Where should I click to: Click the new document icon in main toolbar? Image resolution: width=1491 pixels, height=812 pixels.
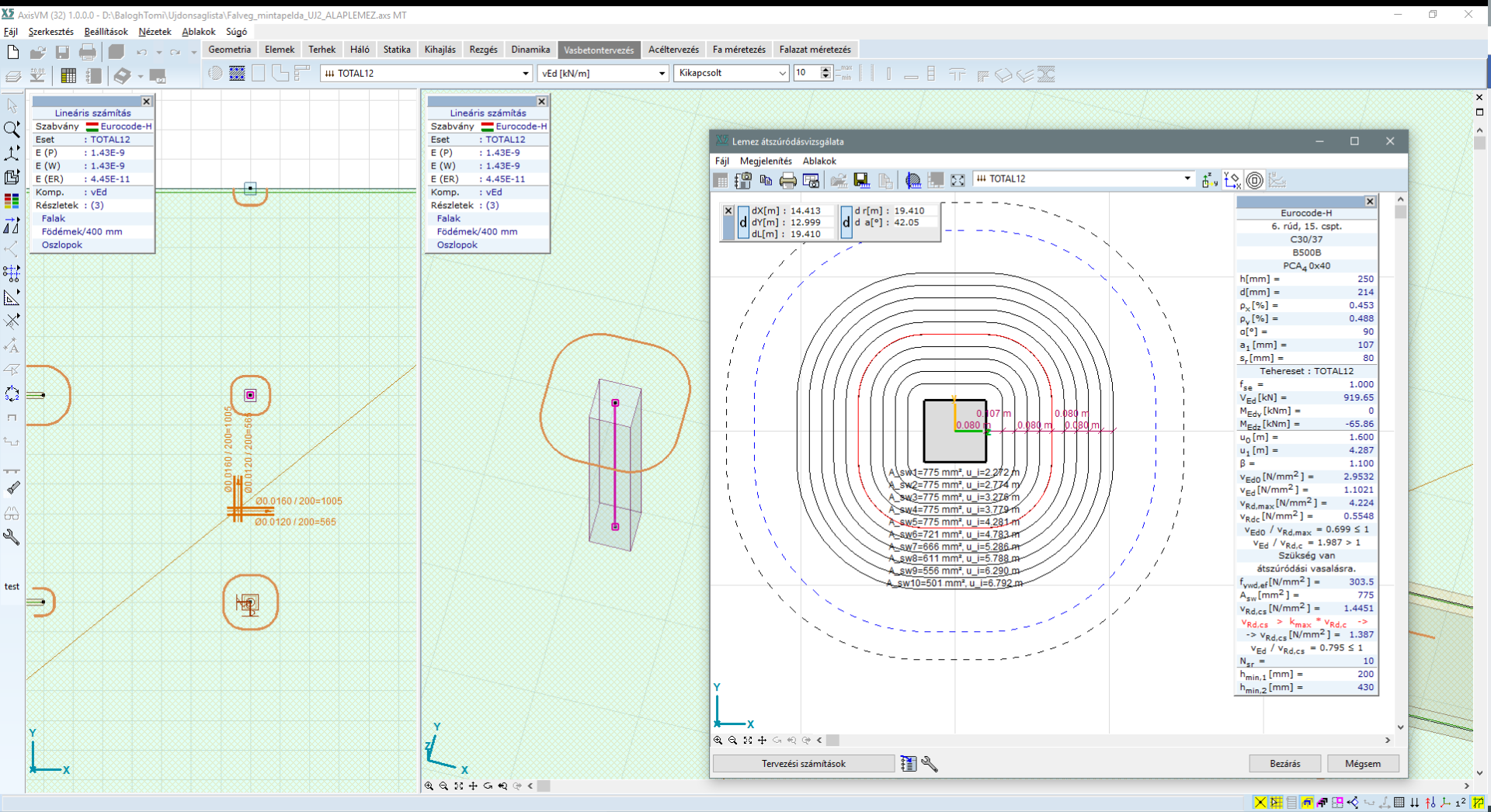pyautogui.click(x=12, y=52)
